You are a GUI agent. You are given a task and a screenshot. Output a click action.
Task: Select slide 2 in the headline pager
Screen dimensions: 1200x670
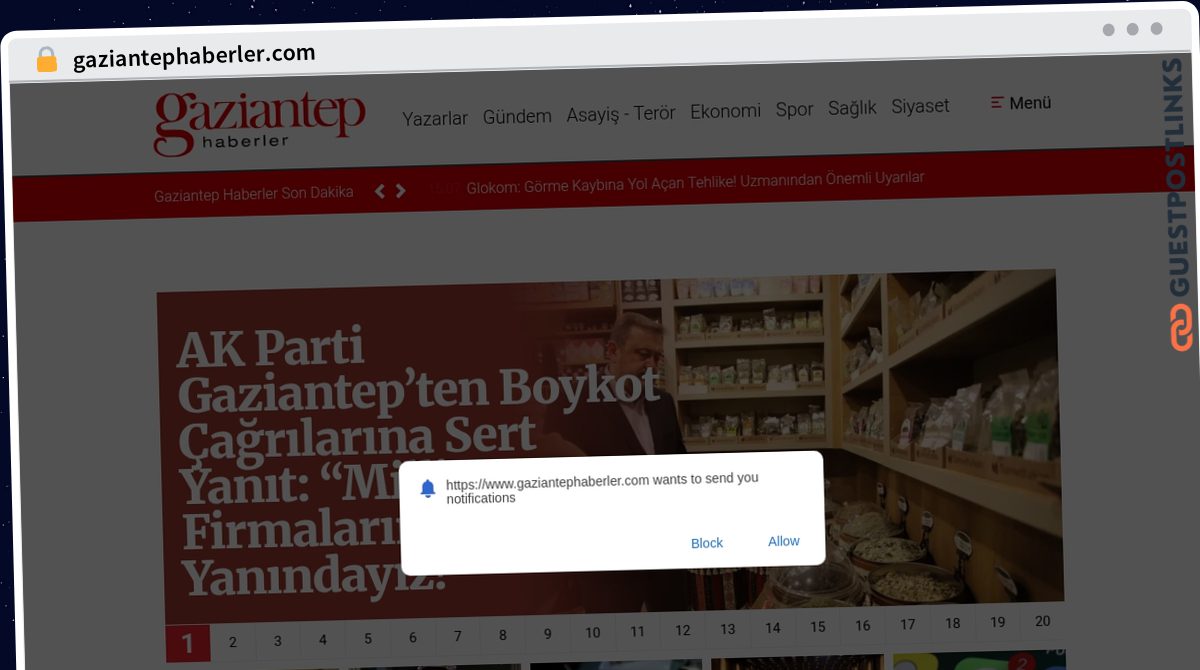point(233,642)
